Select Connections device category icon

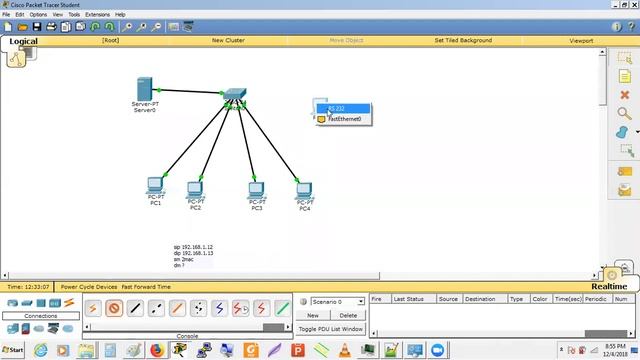69,303
